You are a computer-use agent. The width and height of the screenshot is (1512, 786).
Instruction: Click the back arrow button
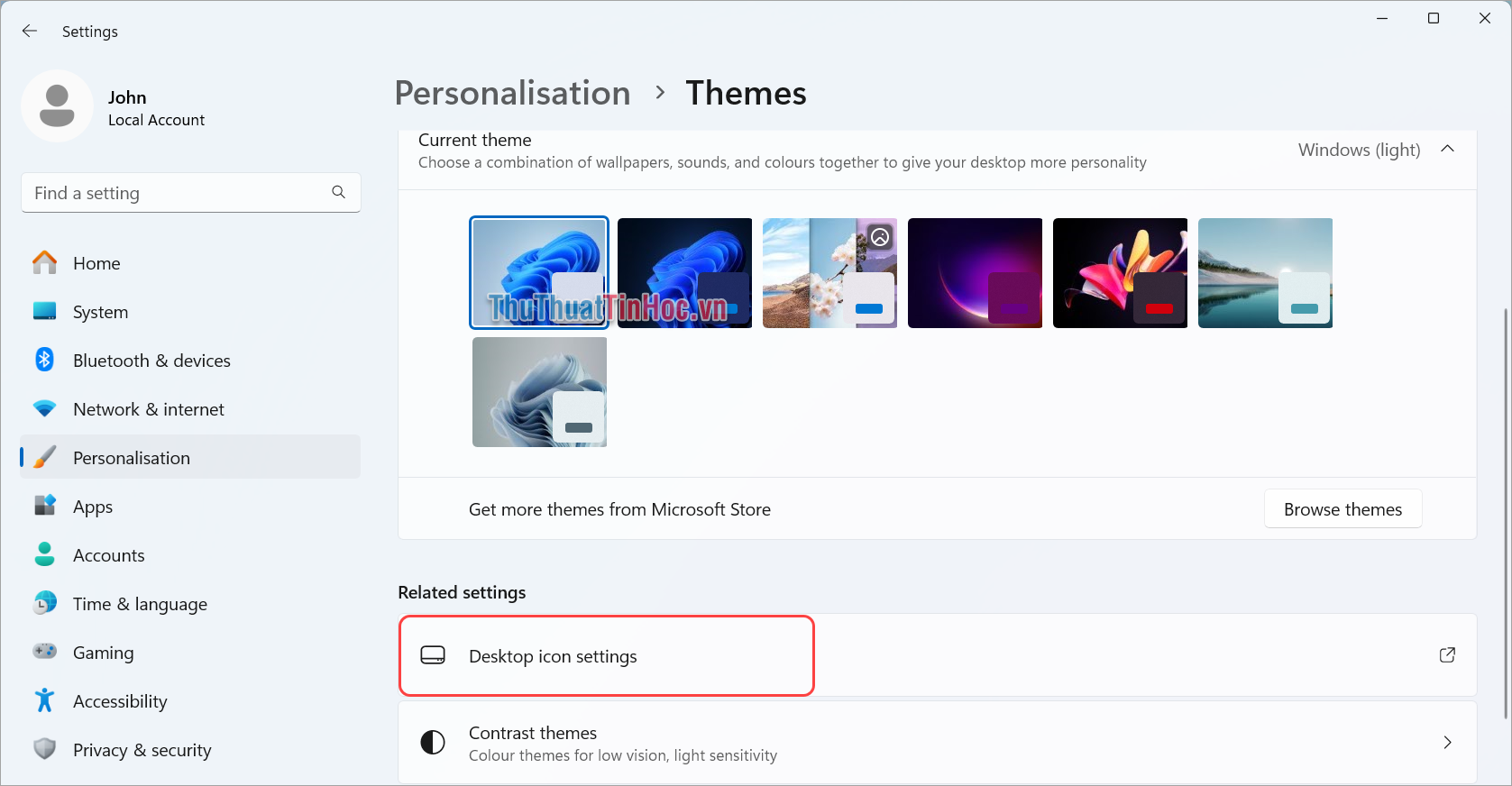tap(29, 31)
